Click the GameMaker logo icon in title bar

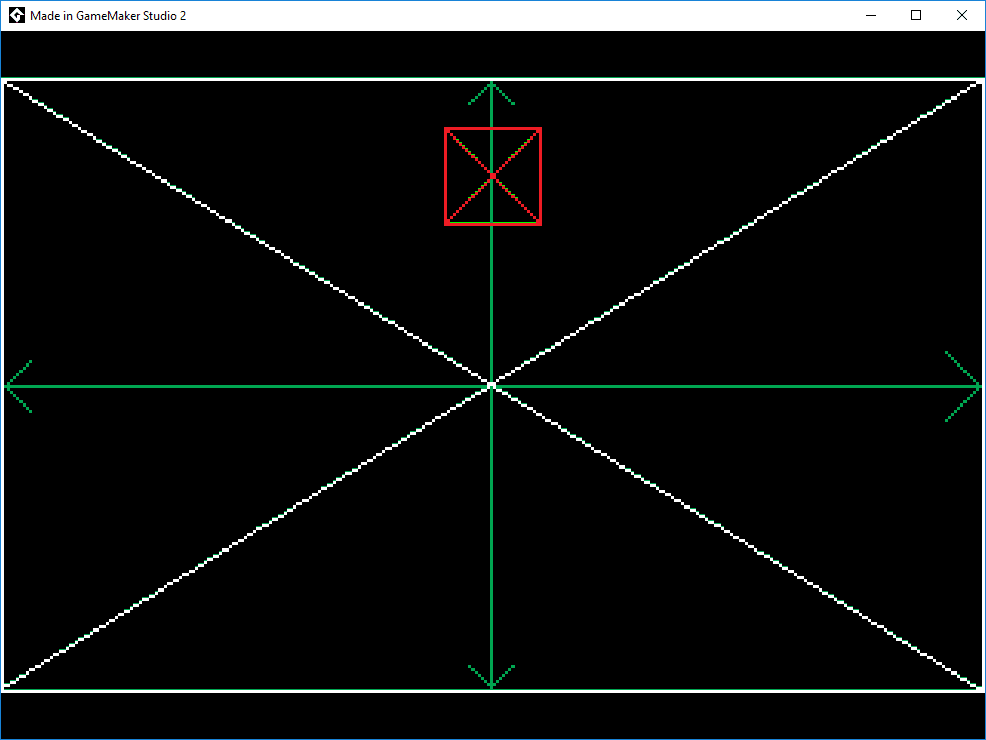point(17,16)
